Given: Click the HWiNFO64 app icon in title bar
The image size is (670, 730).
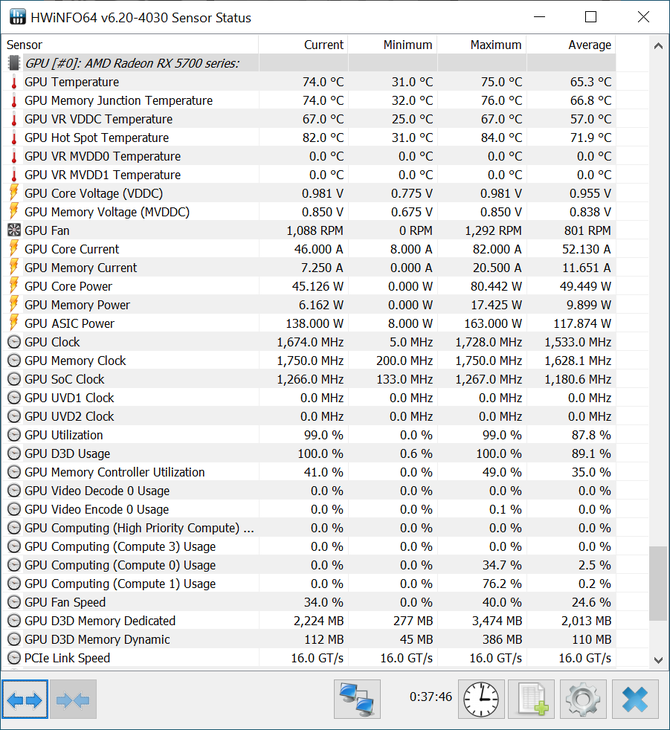Looking at the screenshot, I should [x=17, y=17].
